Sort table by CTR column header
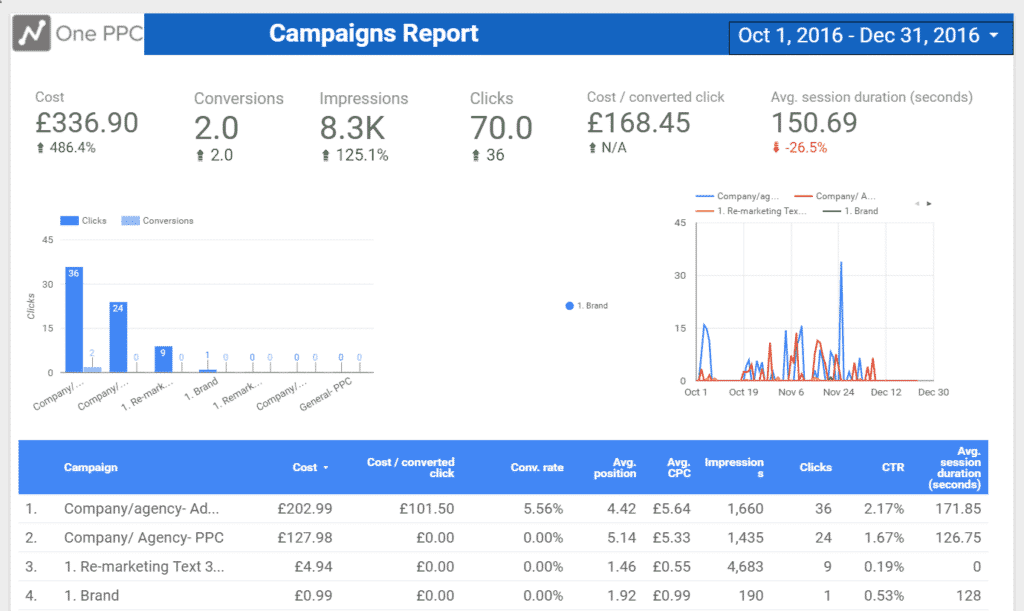The height and width of the screenshot is (611, 1024). coord(893,467)
